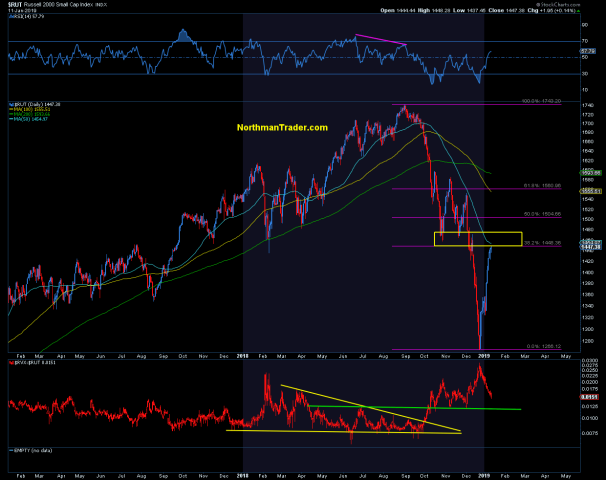Click 0.0100 on the ratio axis
Image resolution: width=606 pixels, height=480 pixels.
click(x=589, y=418)
